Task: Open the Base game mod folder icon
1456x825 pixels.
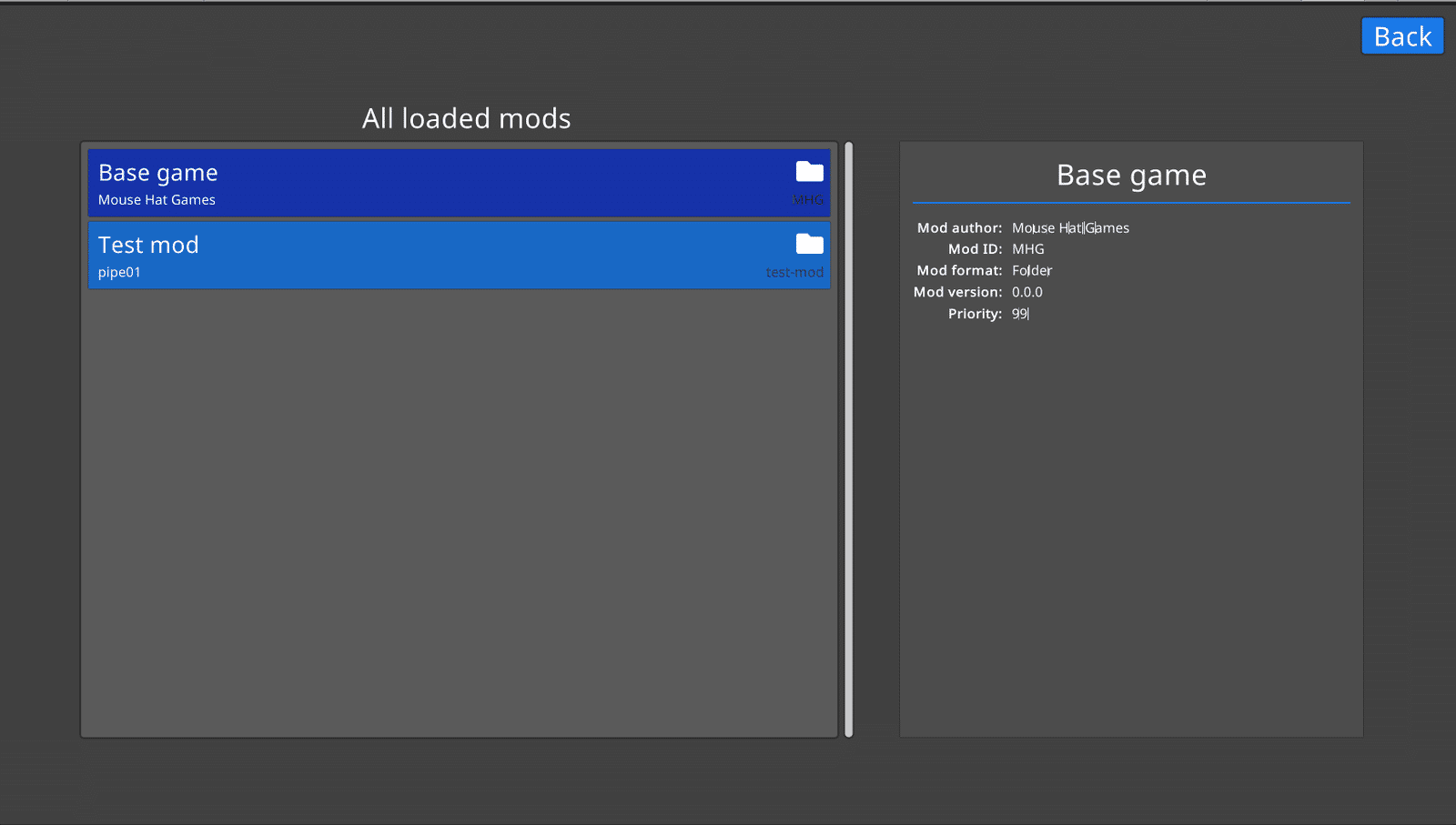Action: [809, 172]
